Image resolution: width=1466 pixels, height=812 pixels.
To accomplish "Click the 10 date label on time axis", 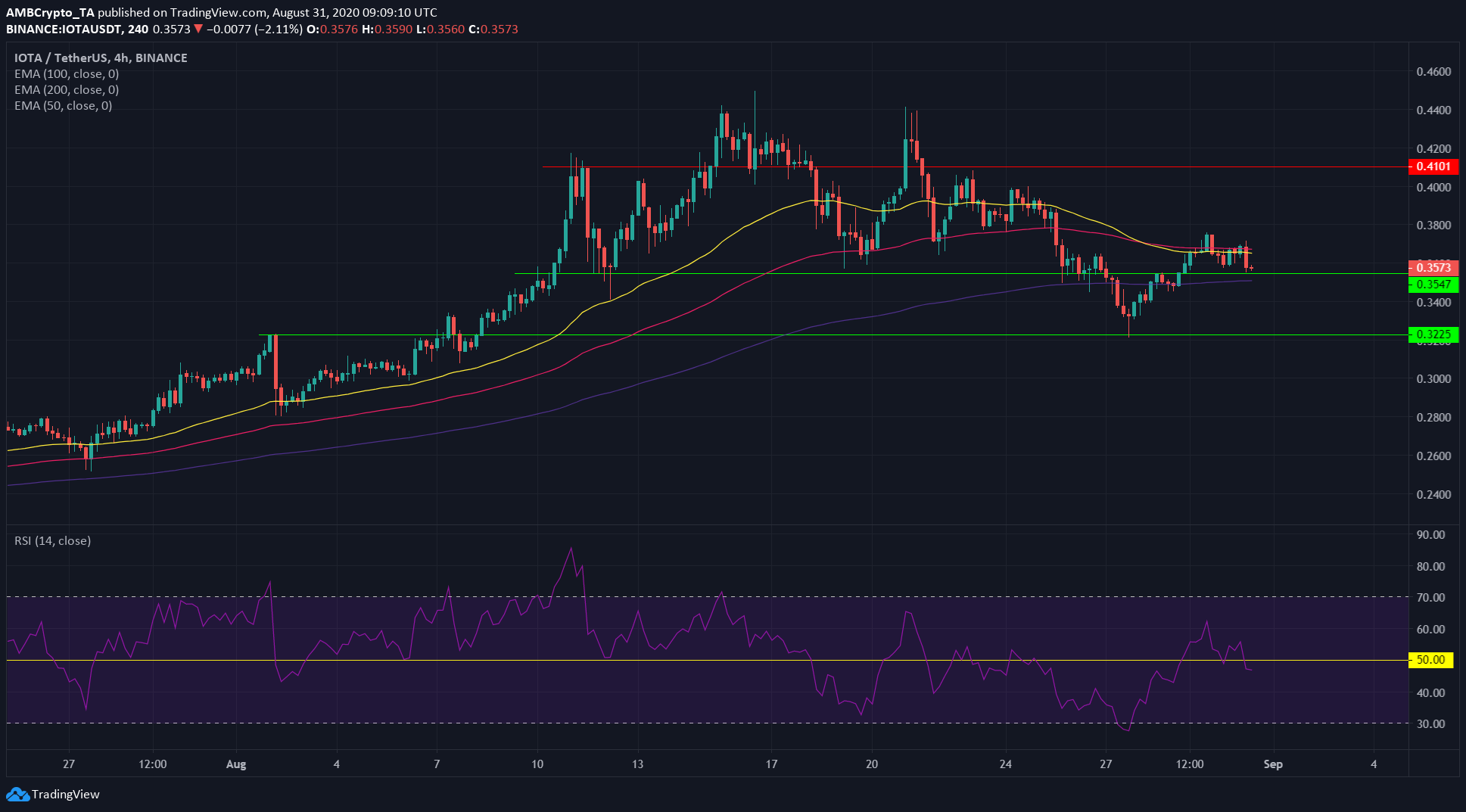I will [537, 764].
